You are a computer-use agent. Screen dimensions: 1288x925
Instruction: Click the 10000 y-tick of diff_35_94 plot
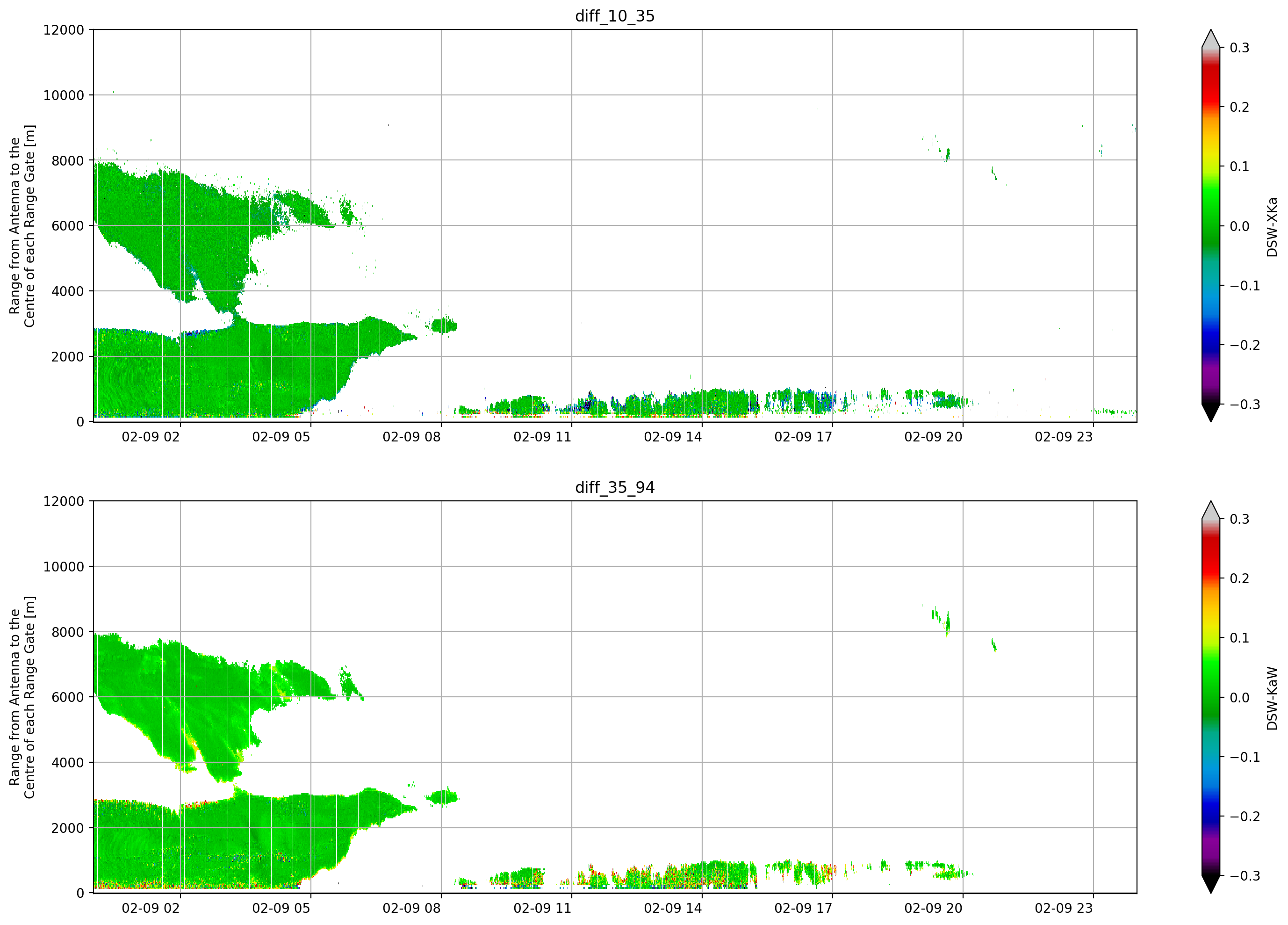[64, 566]
